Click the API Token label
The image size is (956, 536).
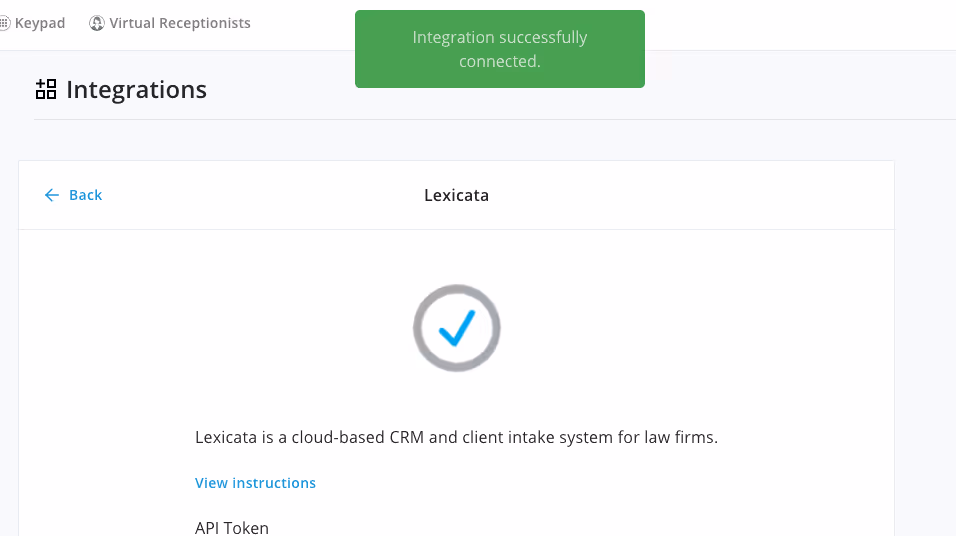[x=232, y=527]
